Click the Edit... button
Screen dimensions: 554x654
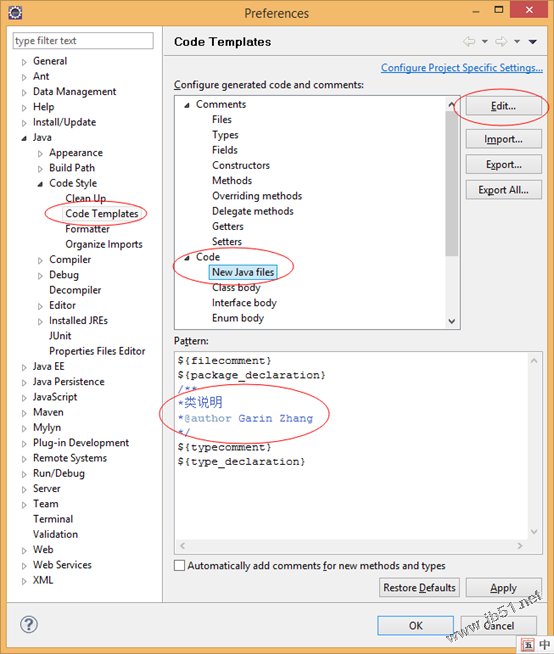pos(504,106)
